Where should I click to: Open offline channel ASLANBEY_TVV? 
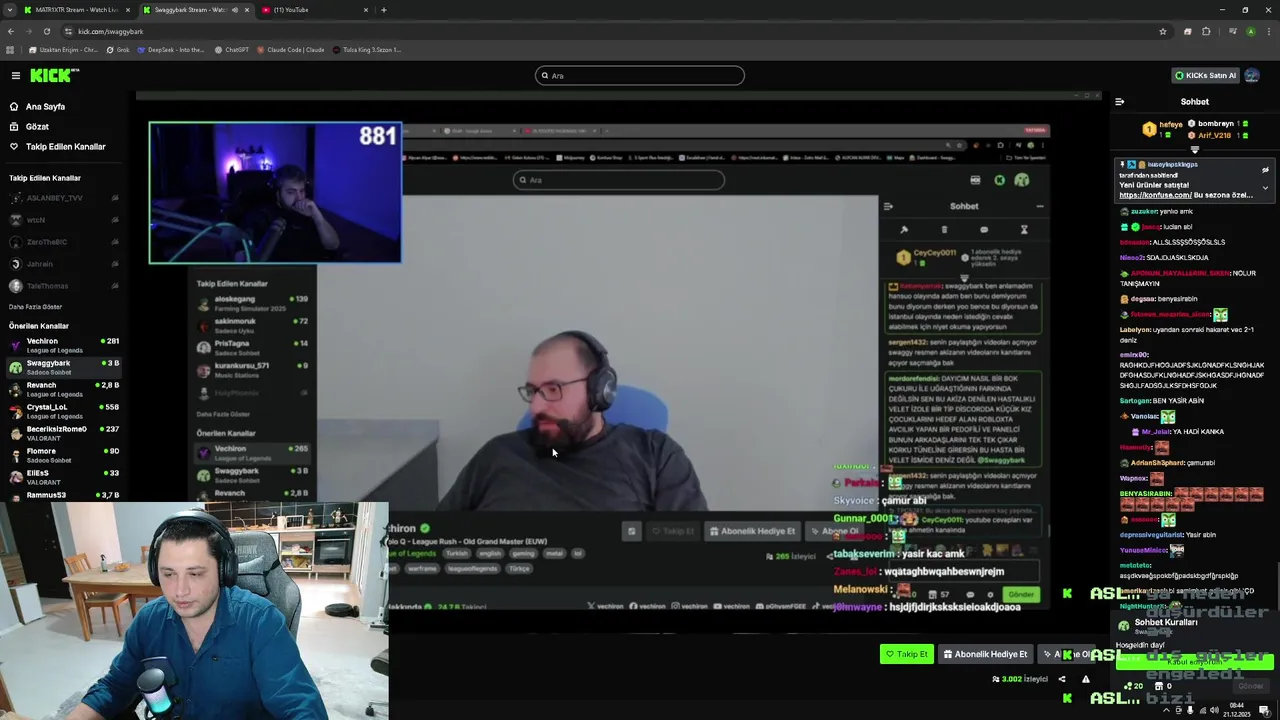(x=65, y=198)
